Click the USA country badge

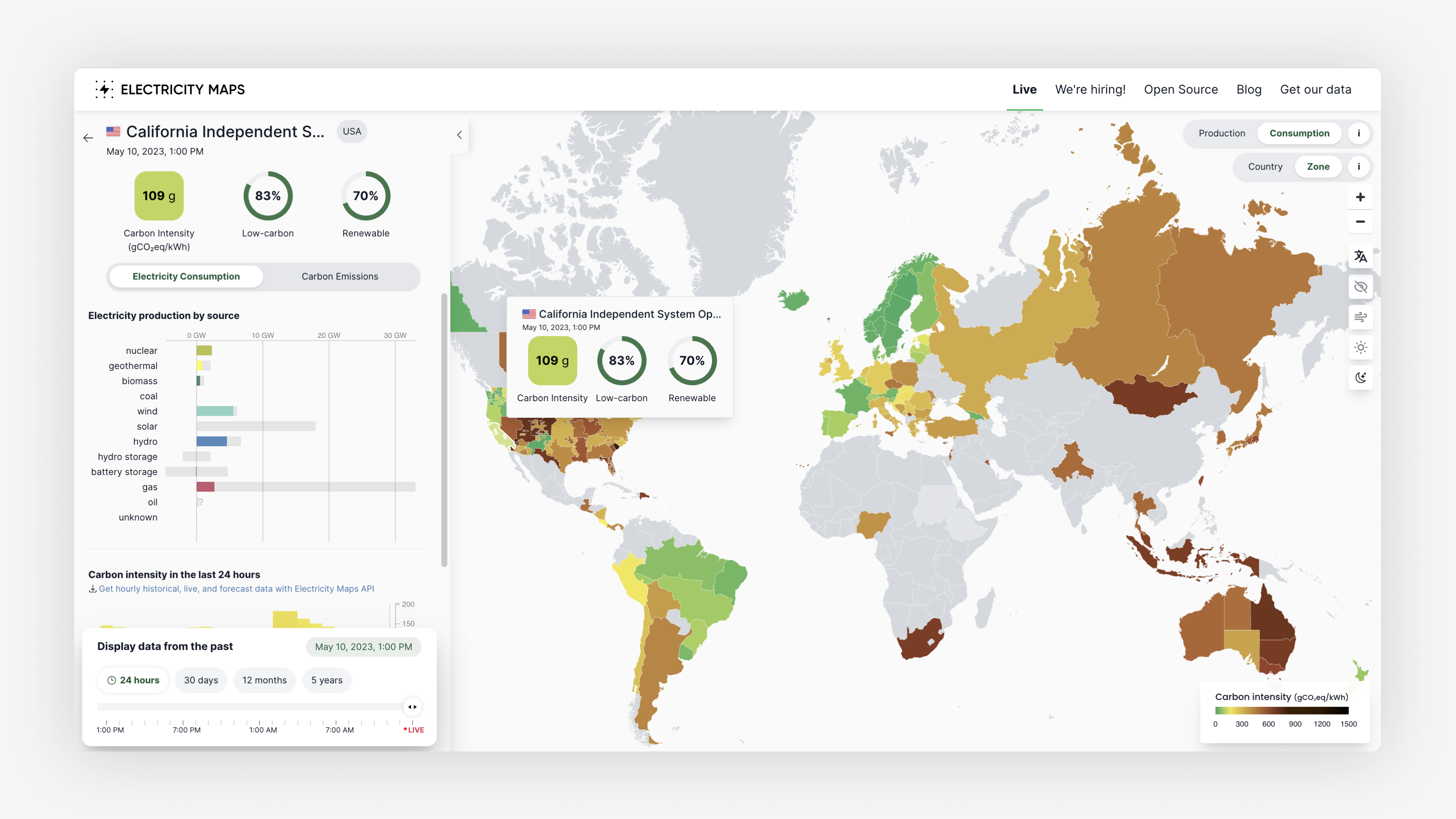point(351,131)
